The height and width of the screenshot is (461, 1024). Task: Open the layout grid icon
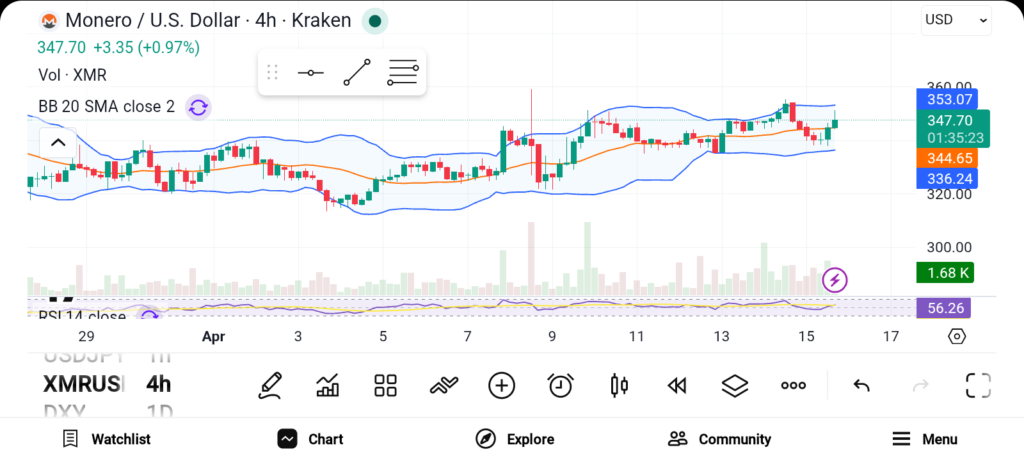click(x=386, y=385)
